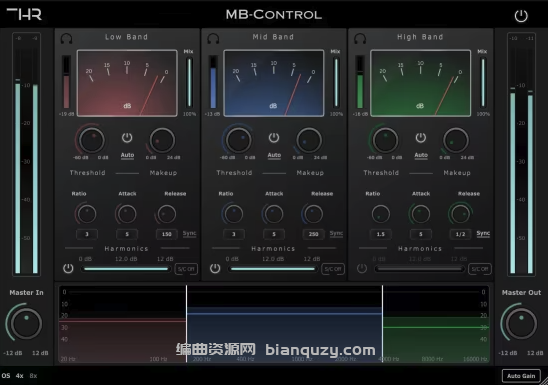Toggle Low Band S/C Off button
The image size is (548, 385).
[186, 269]
